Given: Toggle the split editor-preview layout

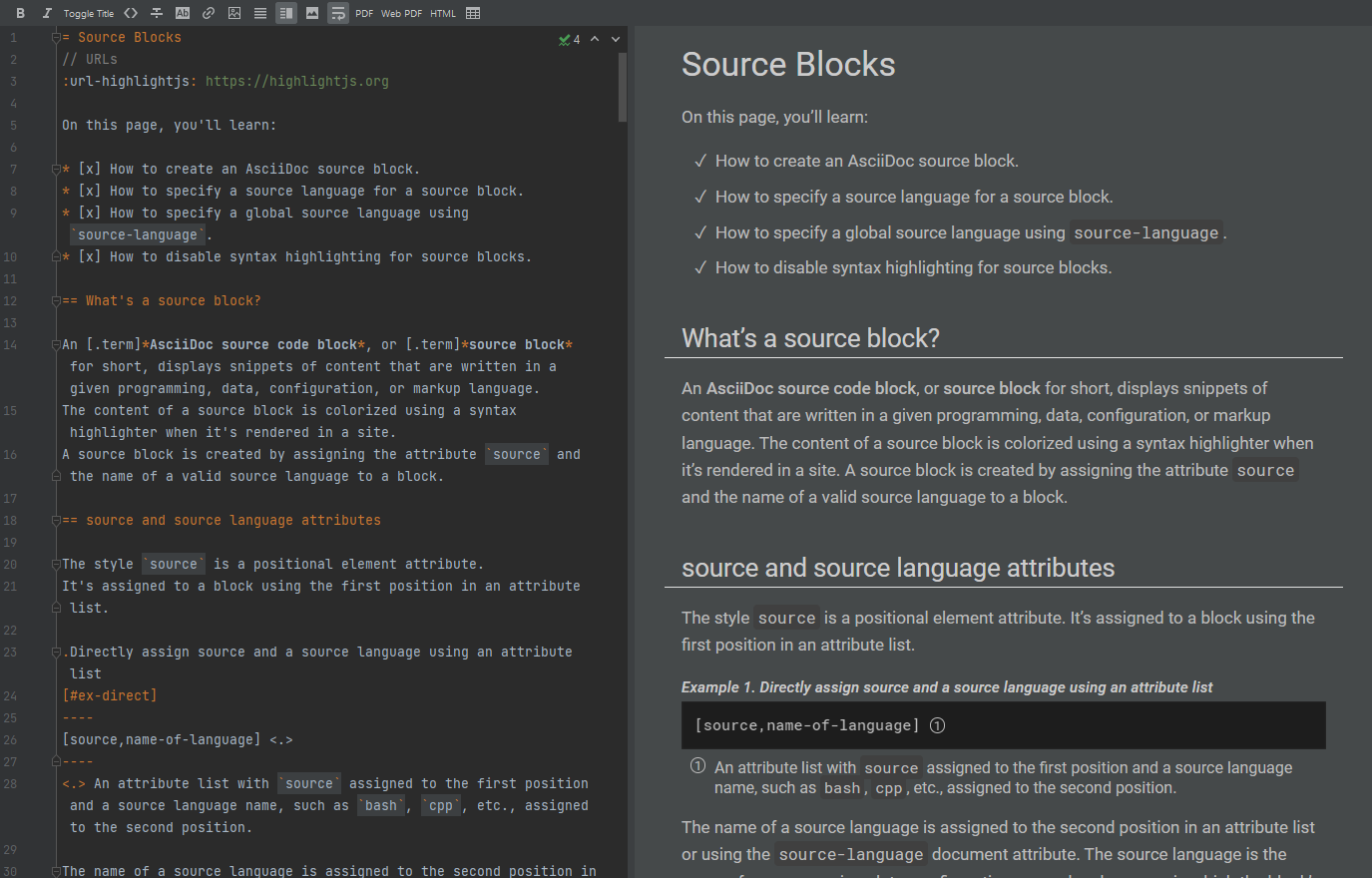Looking at the screenshot, I should tap(286, 13).
